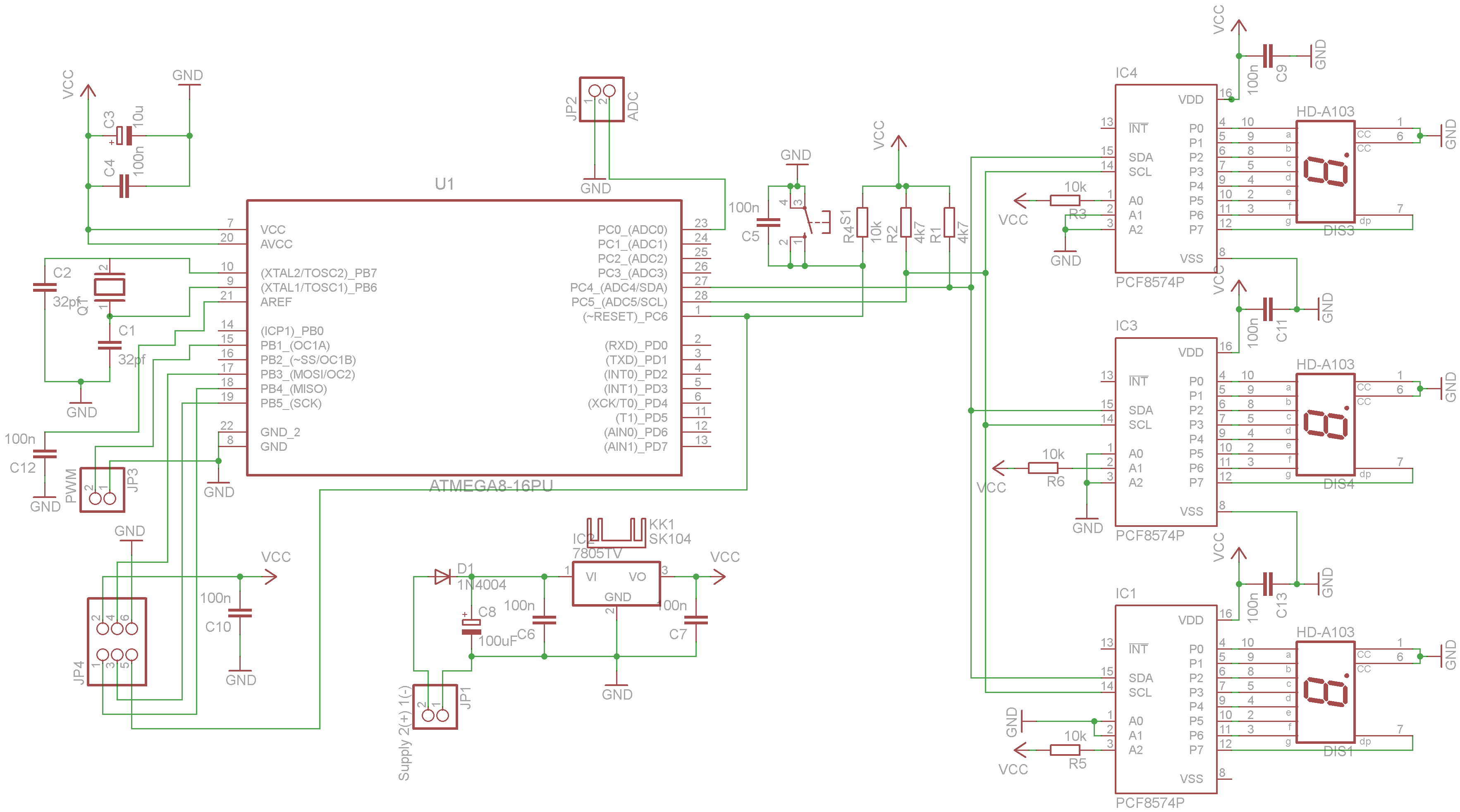1460x812 pixels.
Task: Click the JP3 PWM header symbol
Action: click(103, 490)
